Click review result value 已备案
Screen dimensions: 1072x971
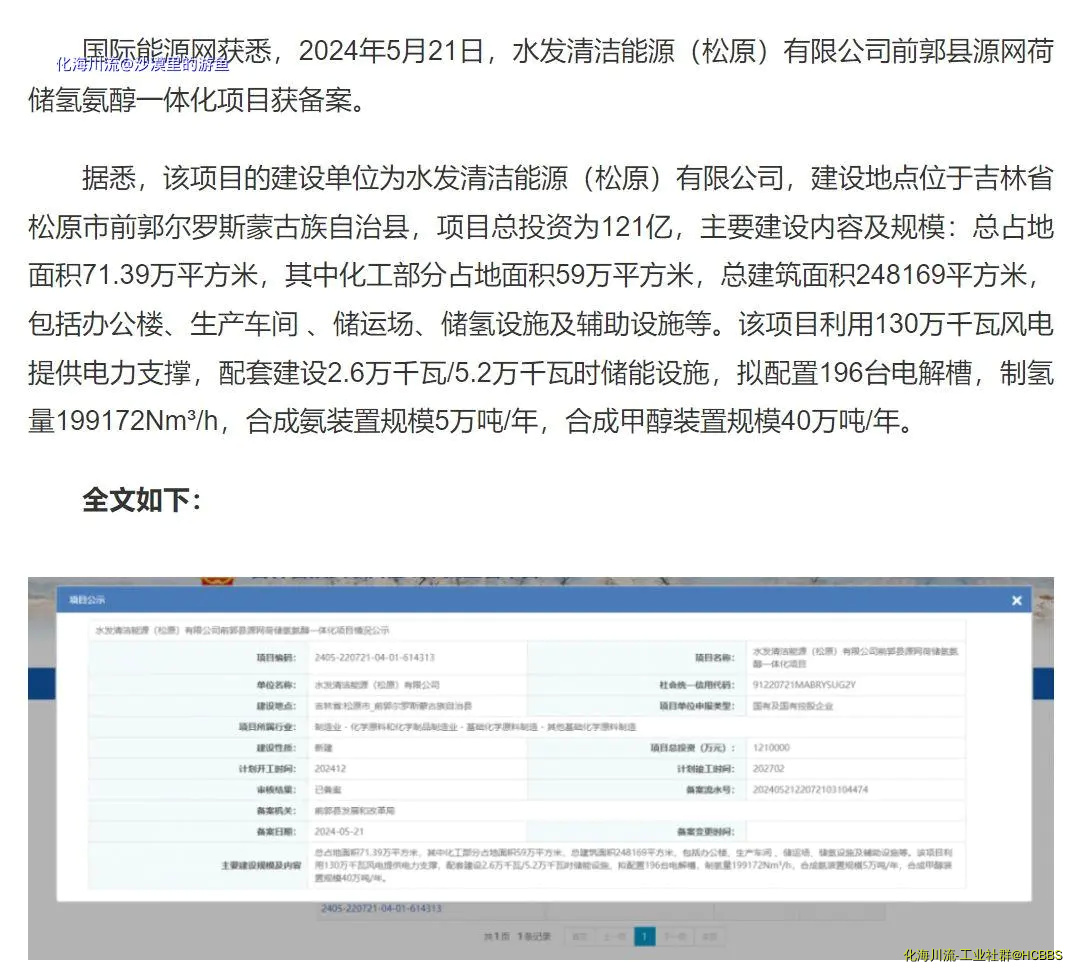(x=327, y=790)
